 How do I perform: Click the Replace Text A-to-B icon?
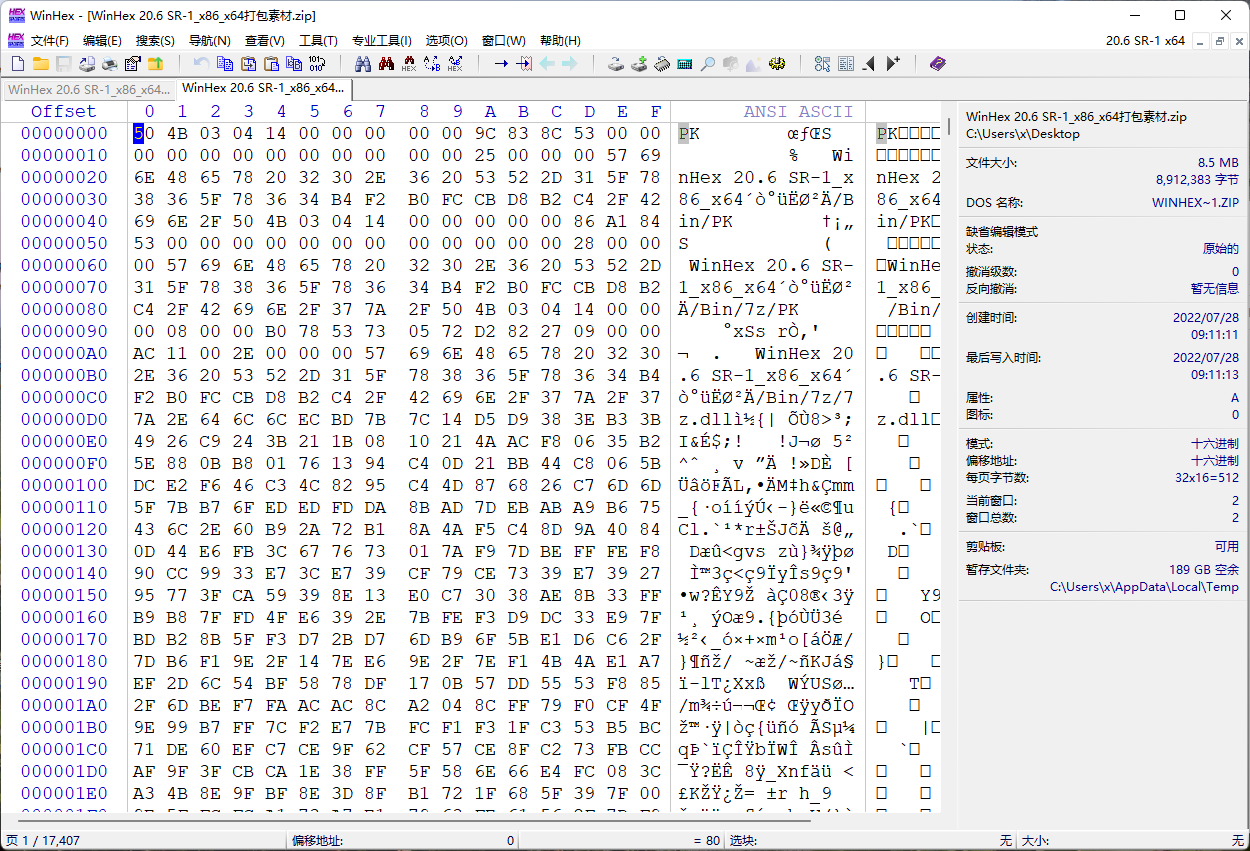(x=432, y=64)
